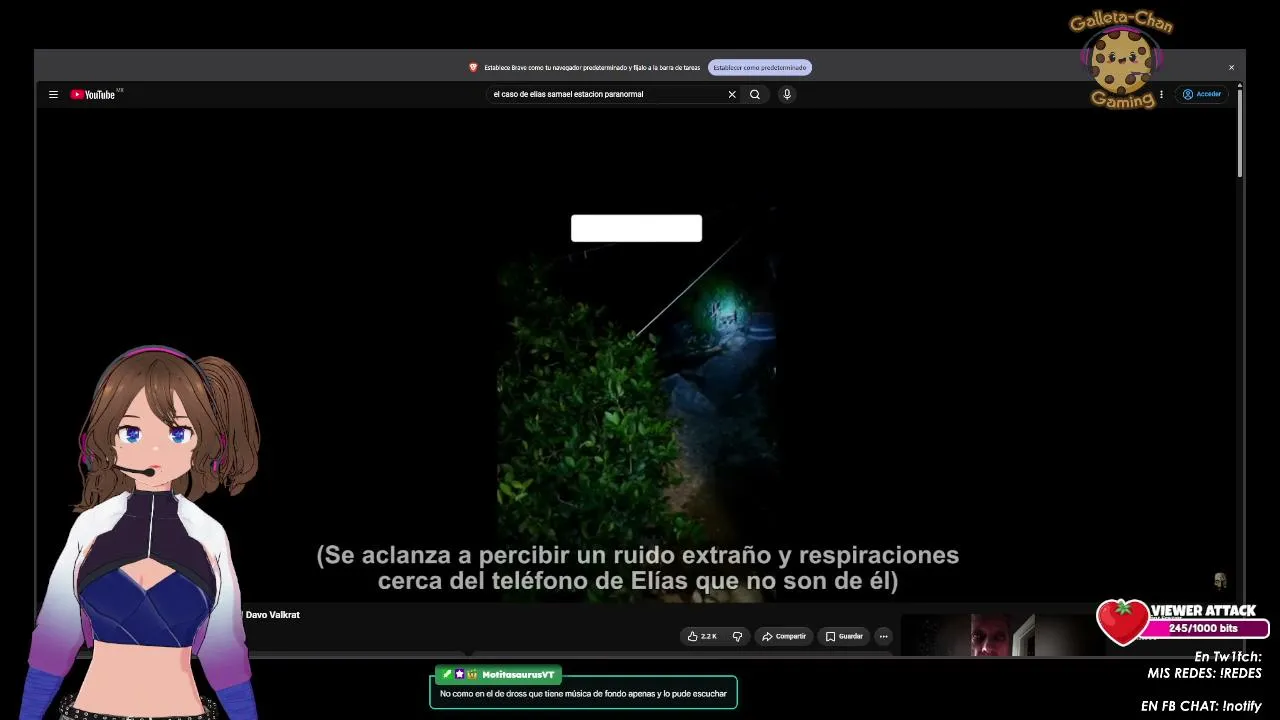This screenshot has height=720, width=1280.
Task: Click the YouTube page vertical scrollbar
Action: coord(1240,135)
